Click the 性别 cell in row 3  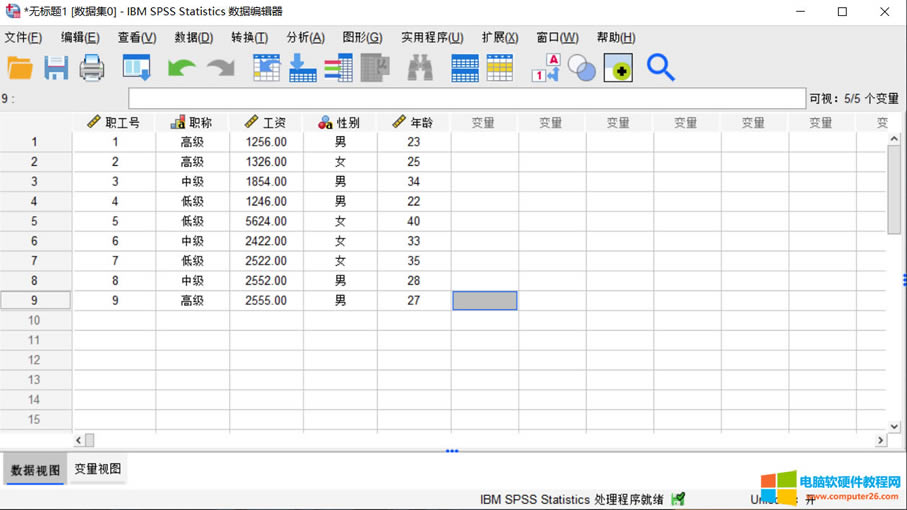pos(340,182)
